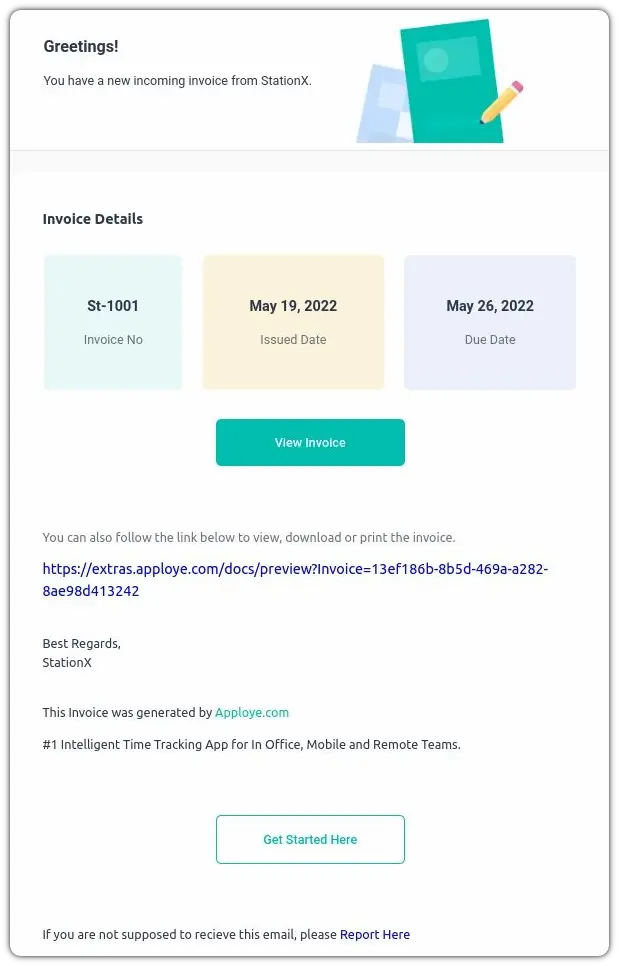Select the St-1001 invoice number card
This screenshot has width=619, height=966.
point(113,322)
